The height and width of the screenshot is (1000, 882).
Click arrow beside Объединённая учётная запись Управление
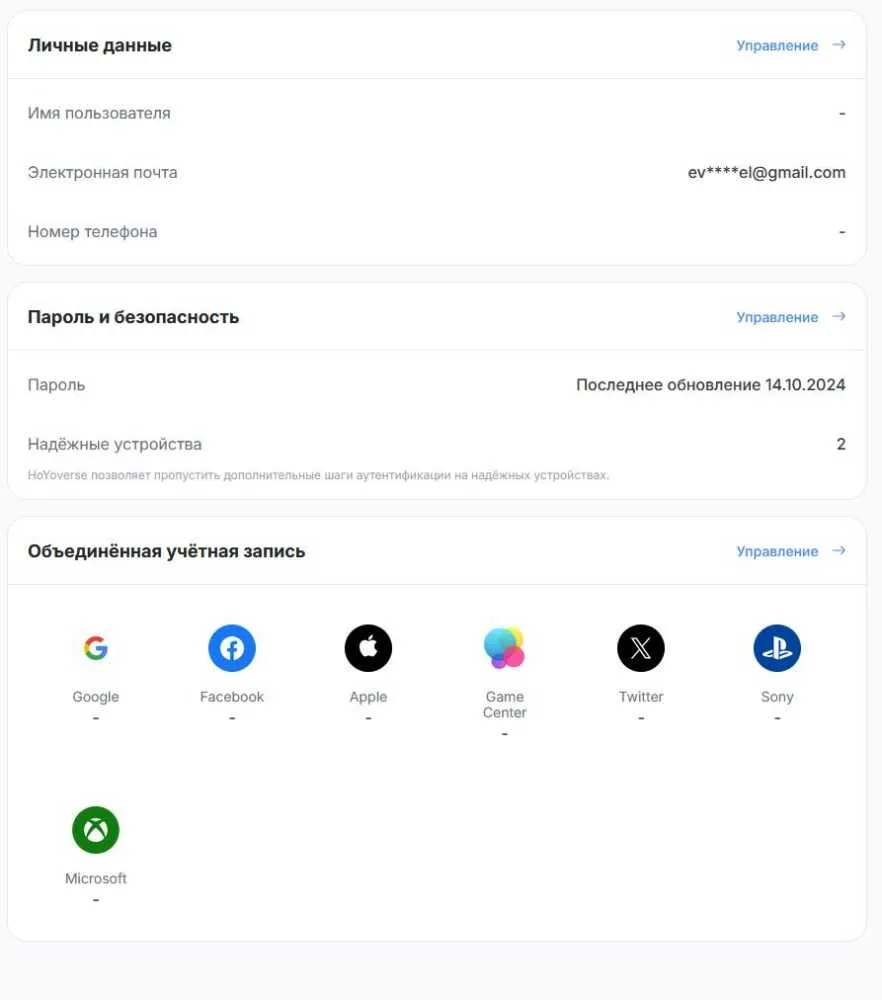(839, 550)
